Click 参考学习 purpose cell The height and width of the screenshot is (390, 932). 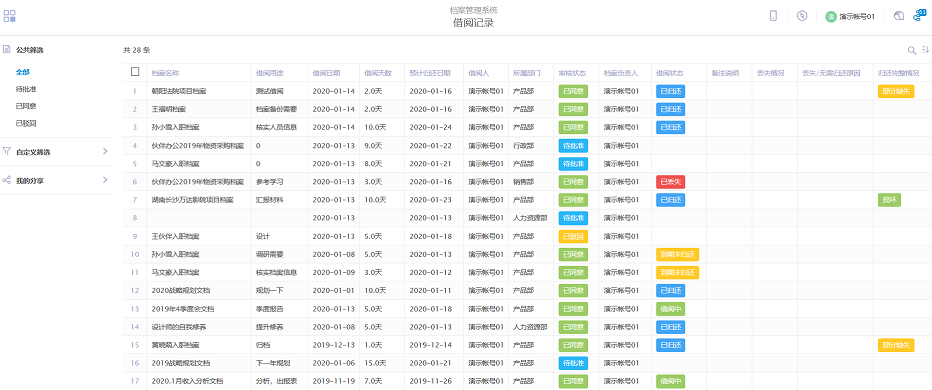point(269,182)
